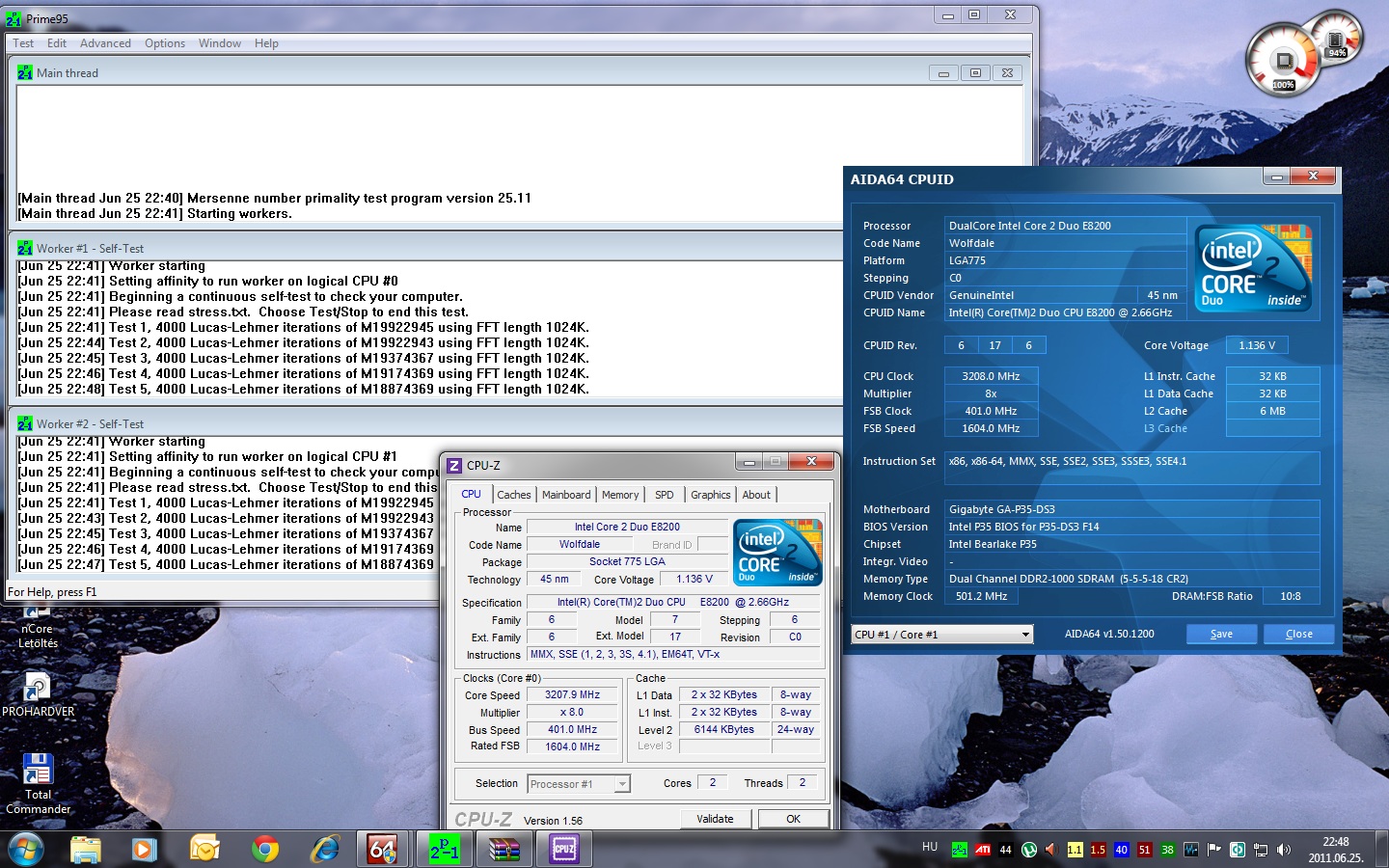Click the Intel Core 2 Duo logo in CPU-Z

point(777,552)
